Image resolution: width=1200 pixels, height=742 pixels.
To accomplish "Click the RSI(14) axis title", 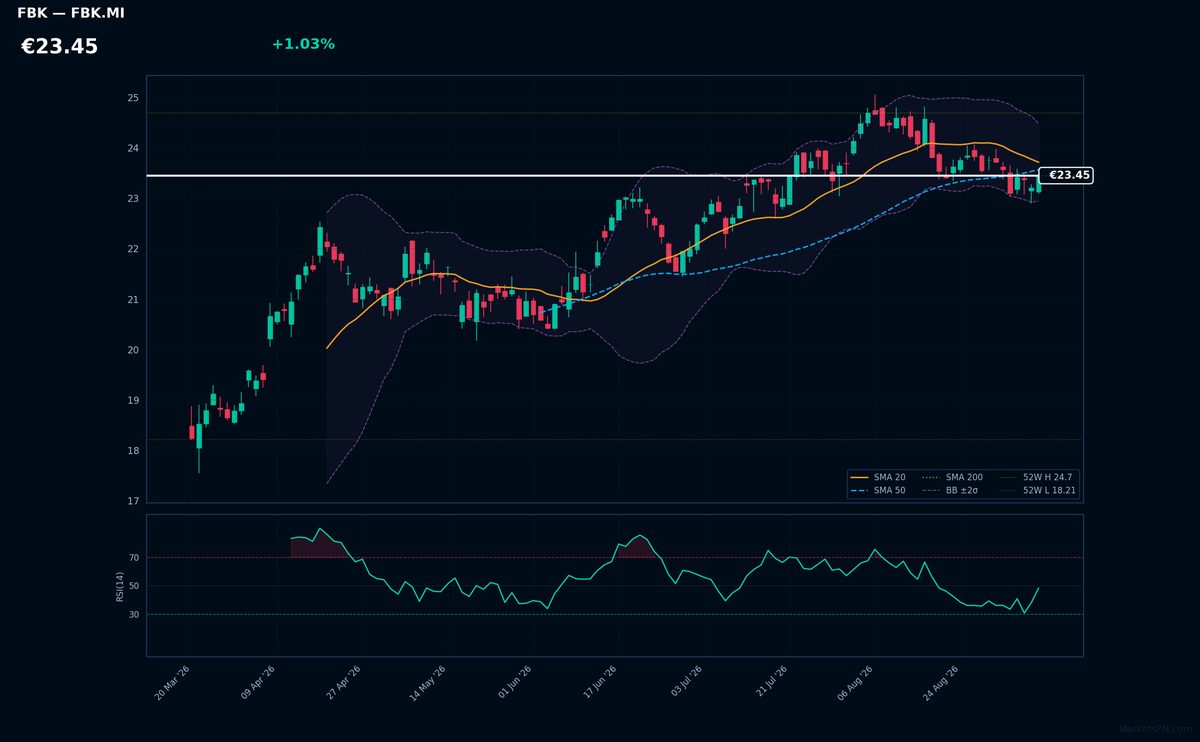I will (120, 586).
